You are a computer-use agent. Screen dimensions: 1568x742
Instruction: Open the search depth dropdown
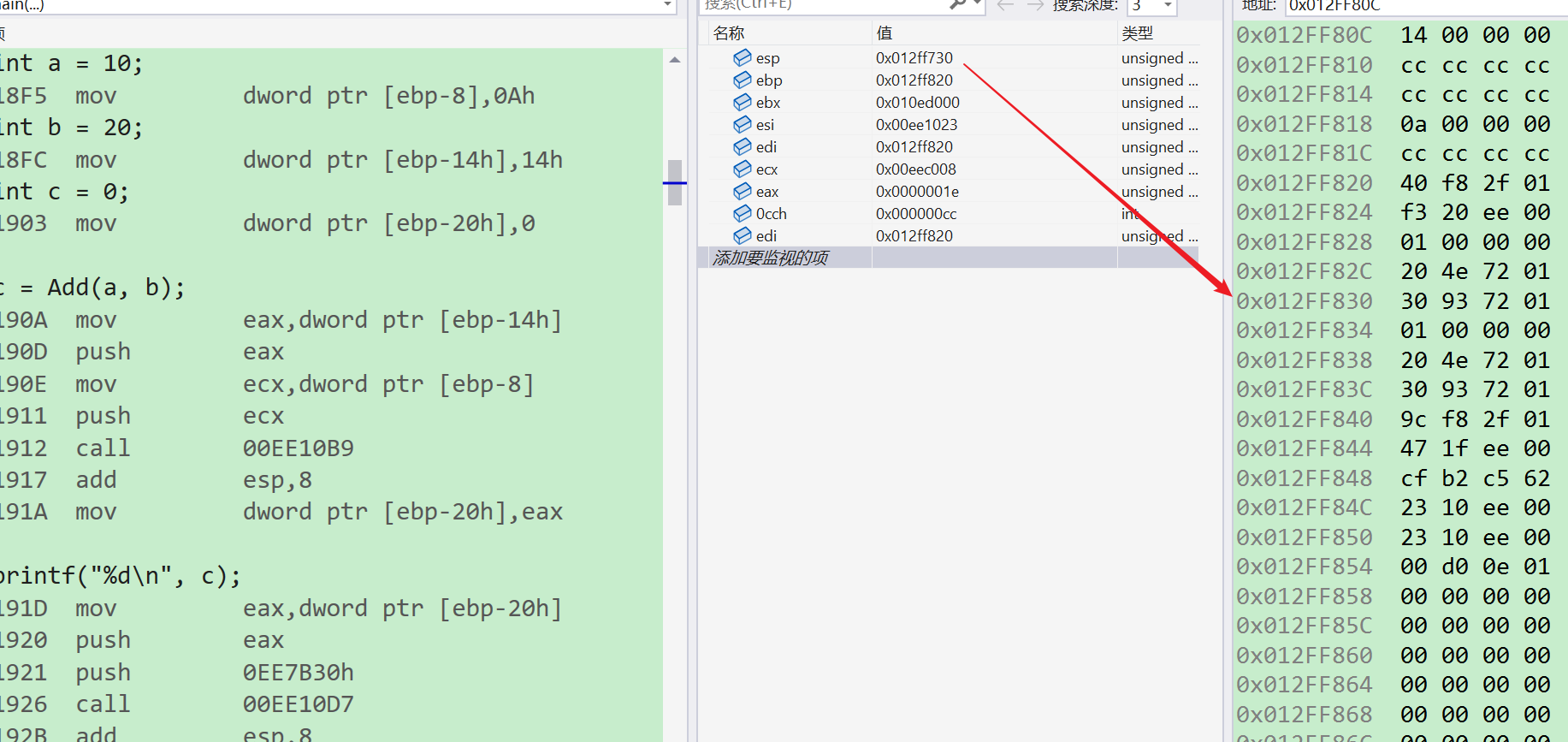coord(1168,5)
